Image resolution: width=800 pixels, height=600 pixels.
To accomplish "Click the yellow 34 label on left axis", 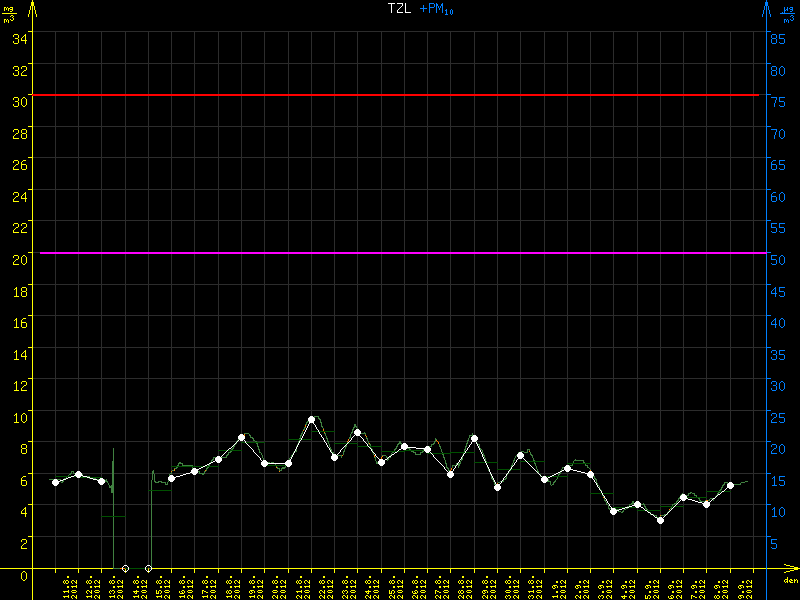I will 18,39.
